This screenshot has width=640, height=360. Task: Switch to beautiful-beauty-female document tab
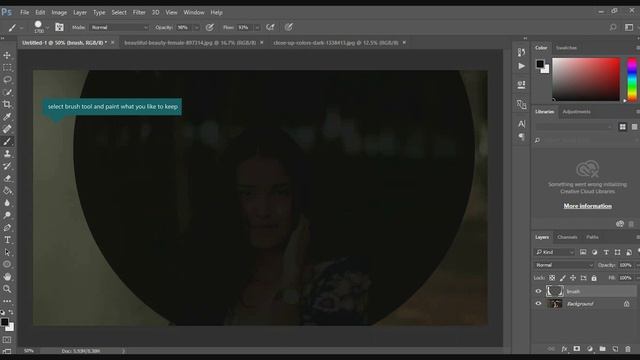coord(190,42)
